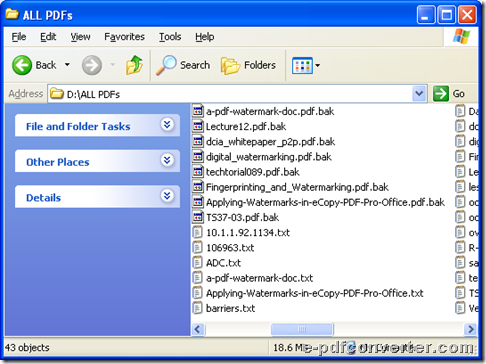This screenshot has height=364, width=486.
Task: Select icon of 106963.txt
Action: click(198, 247)
